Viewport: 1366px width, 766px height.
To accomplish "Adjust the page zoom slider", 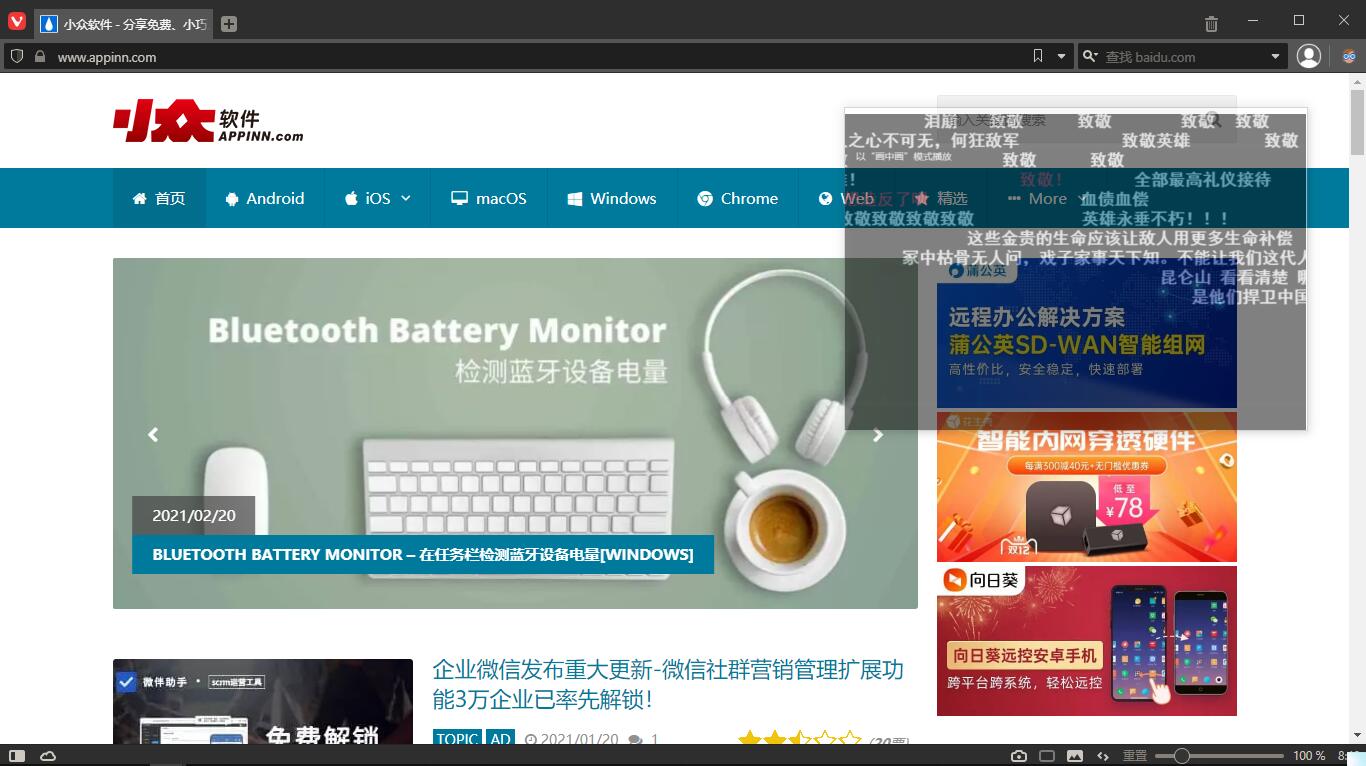I will (1182, 756).
